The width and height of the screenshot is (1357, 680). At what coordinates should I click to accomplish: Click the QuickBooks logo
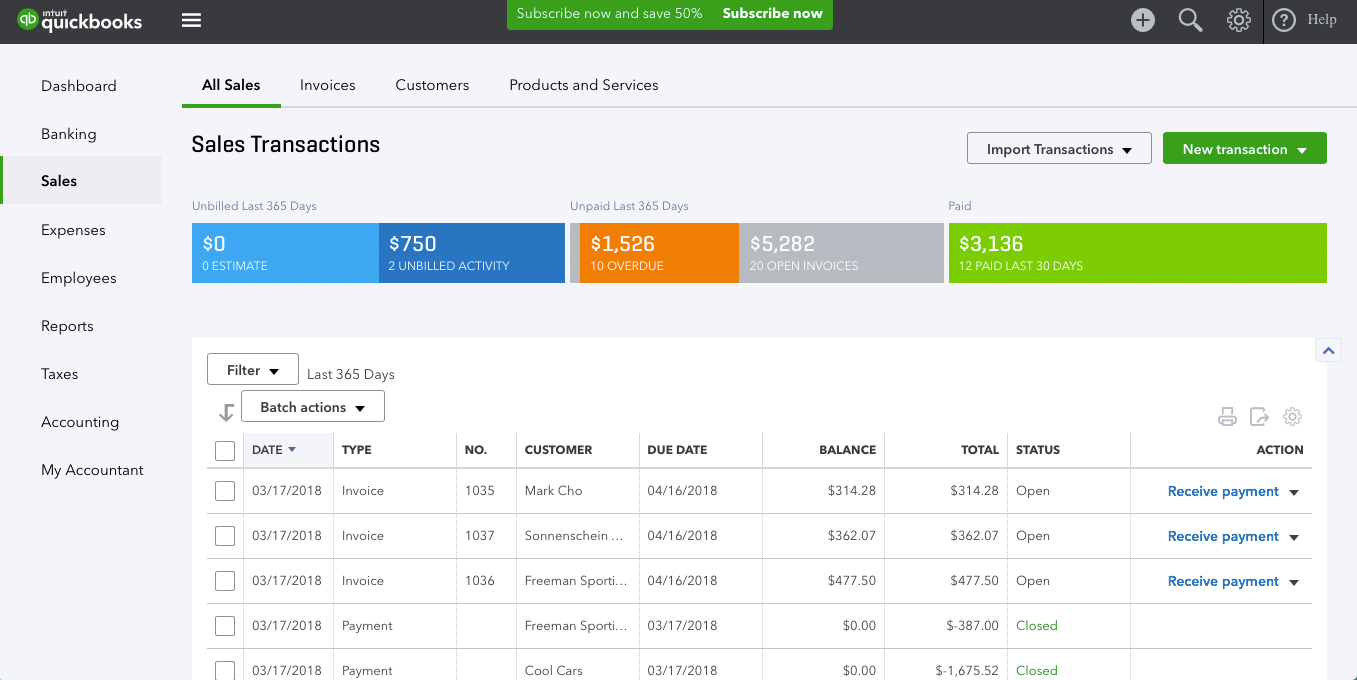pos(80,19)
